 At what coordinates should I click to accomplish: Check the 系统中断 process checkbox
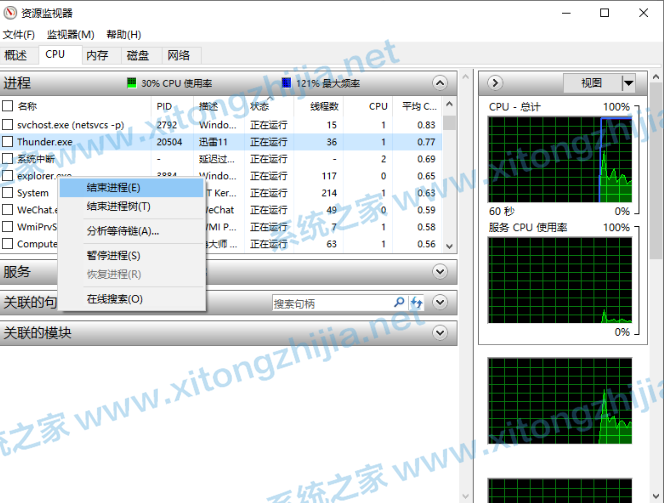(8, 158)
